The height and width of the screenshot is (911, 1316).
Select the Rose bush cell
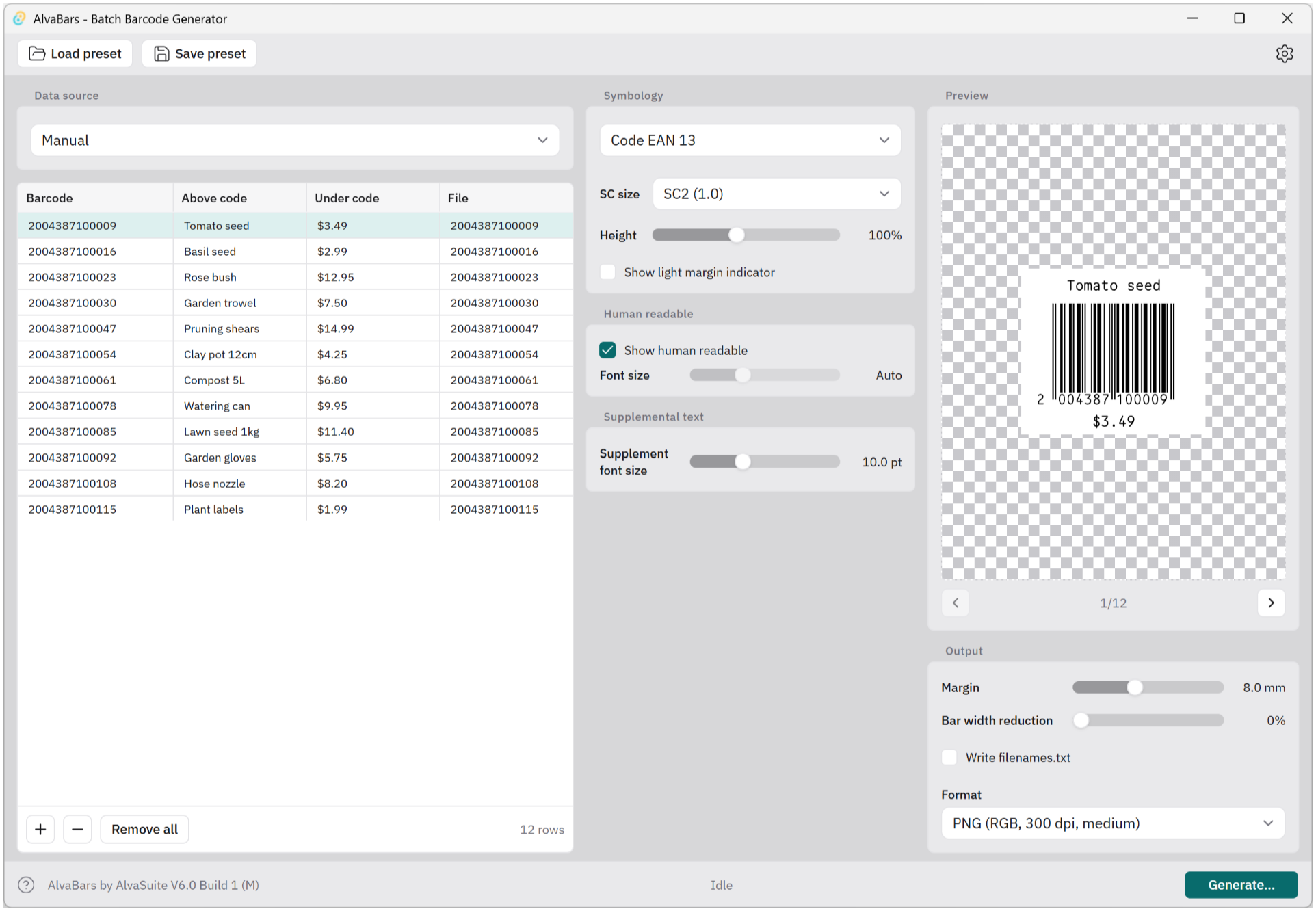(x=239, y=277)
